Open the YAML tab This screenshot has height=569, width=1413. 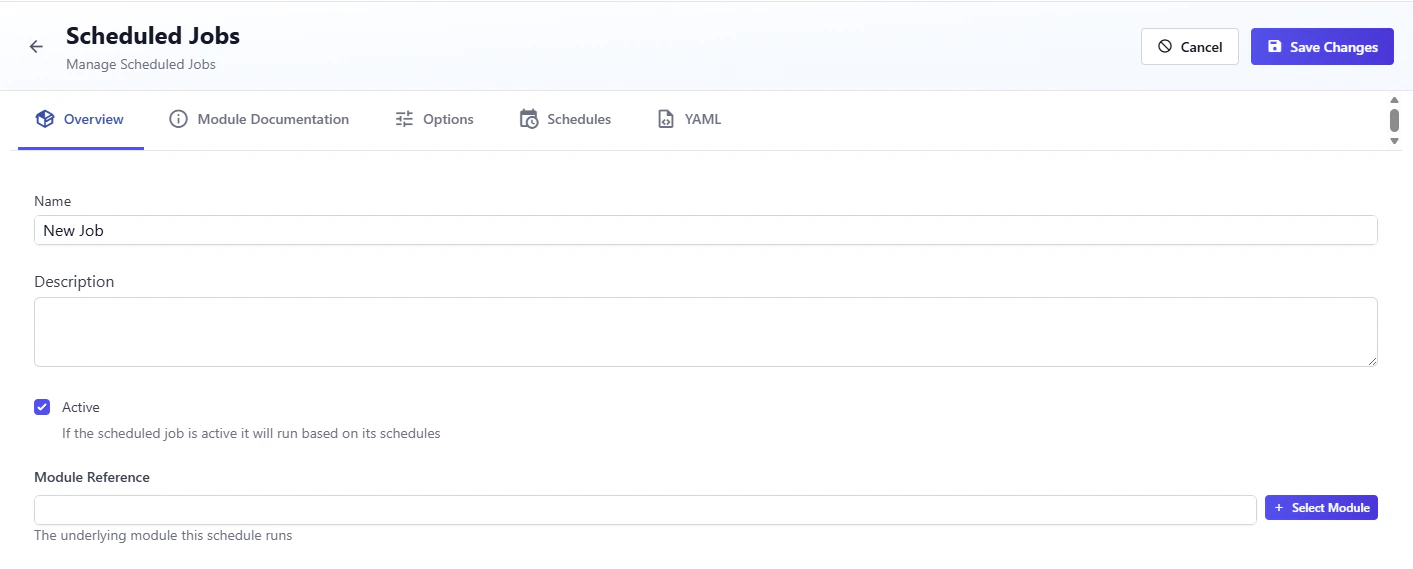(689, 119)
